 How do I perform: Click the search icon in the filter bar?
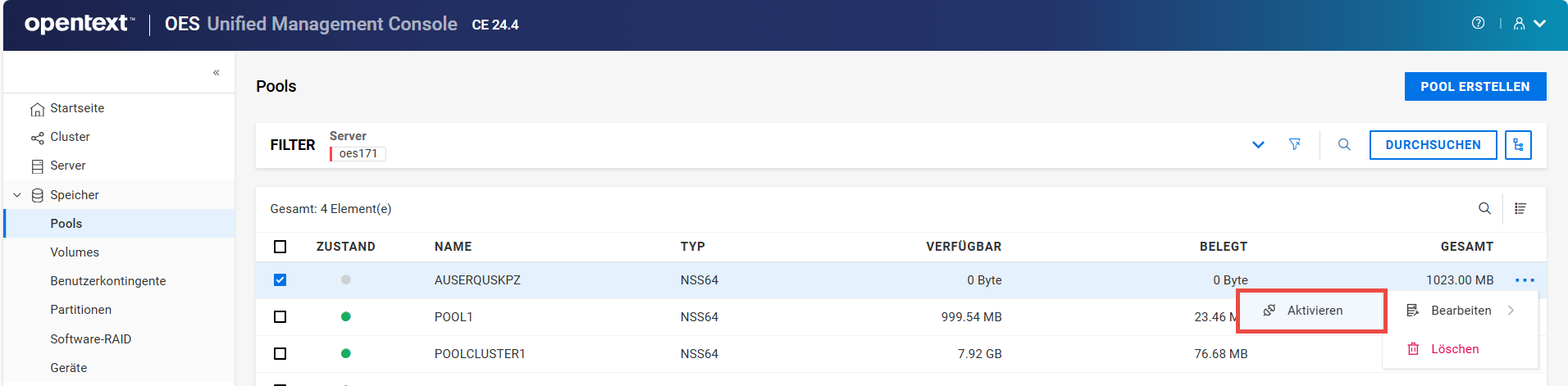tap(1344, 144)
